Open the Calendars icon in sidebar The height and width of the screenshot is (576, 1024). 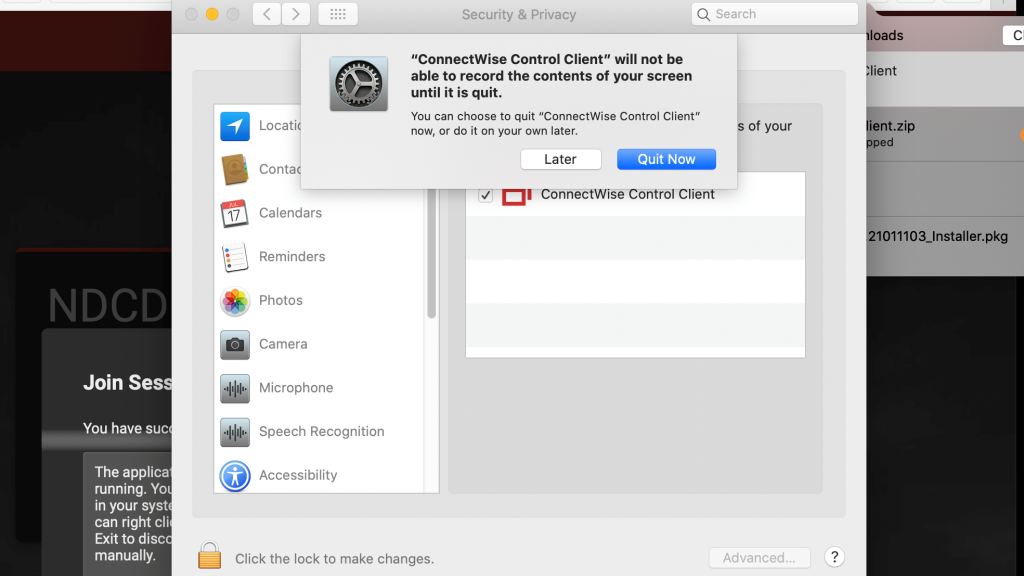click(x=235, y=213)
